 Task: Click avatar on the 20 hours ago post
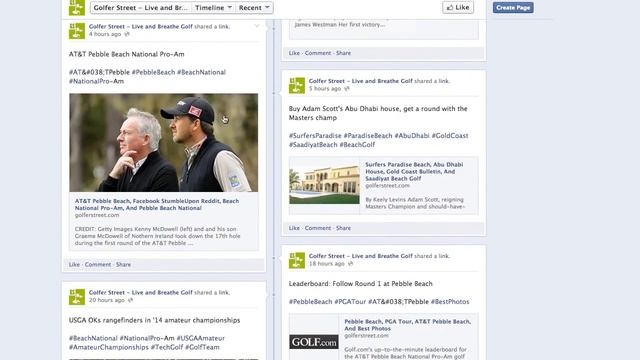point(77,297)
